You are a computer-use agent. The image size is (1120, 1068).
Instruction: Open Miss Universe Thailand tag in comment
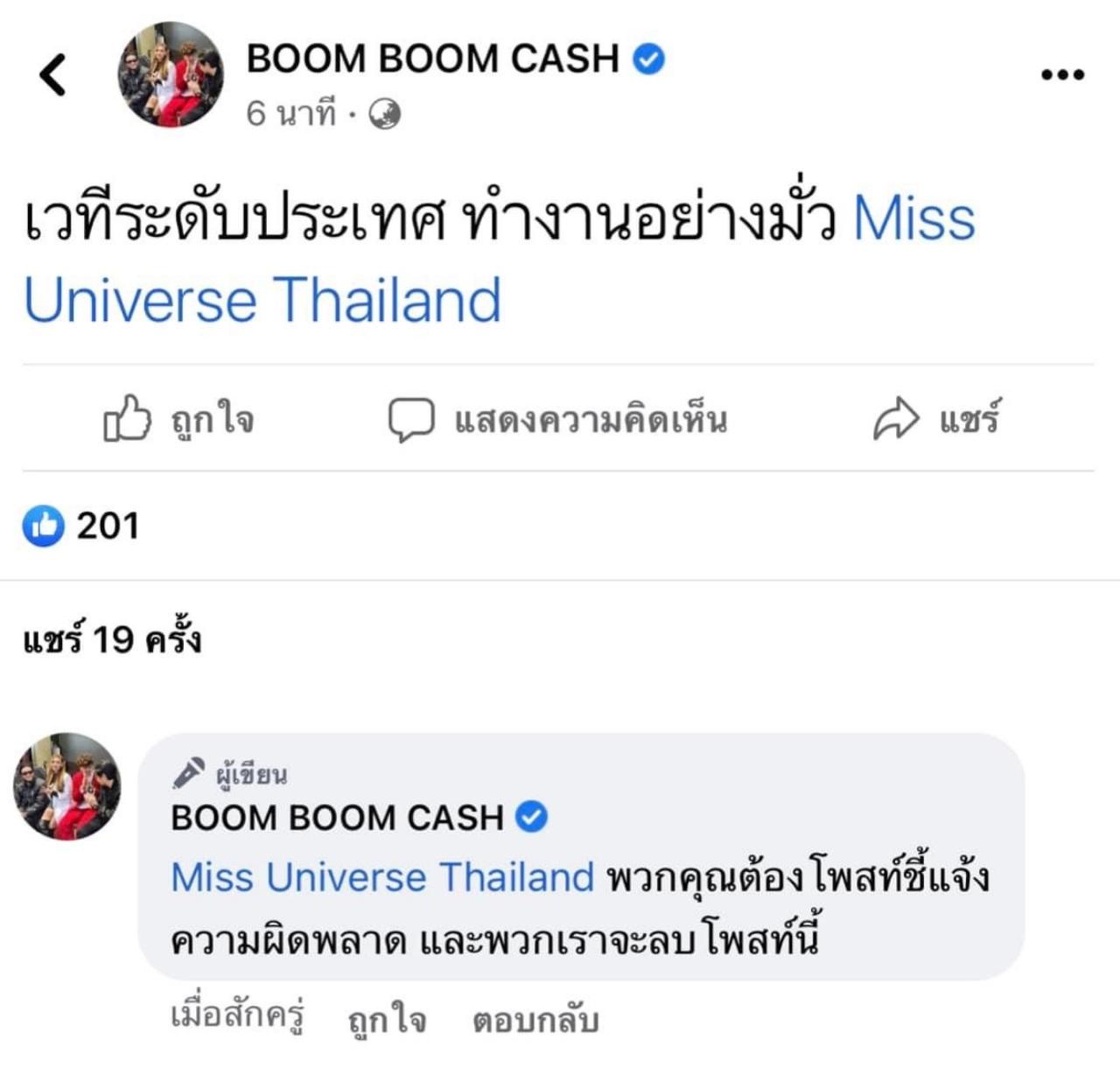tap(382, 876)
